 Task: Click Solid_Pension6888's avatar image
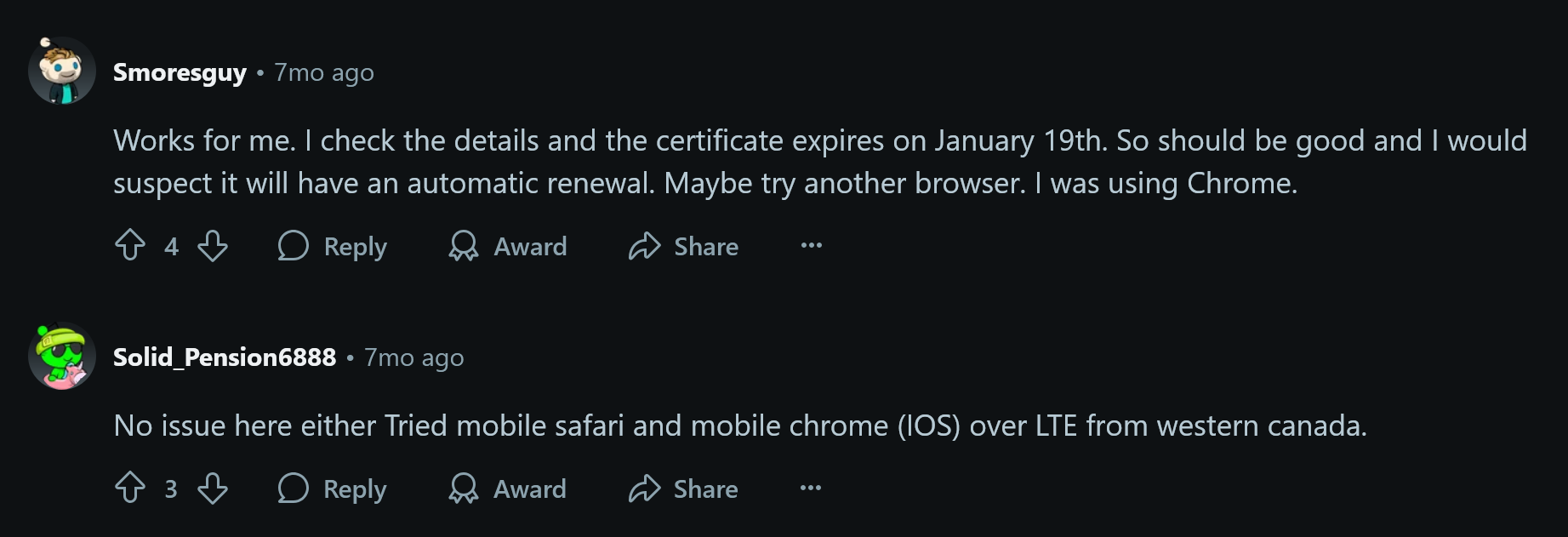62,356
